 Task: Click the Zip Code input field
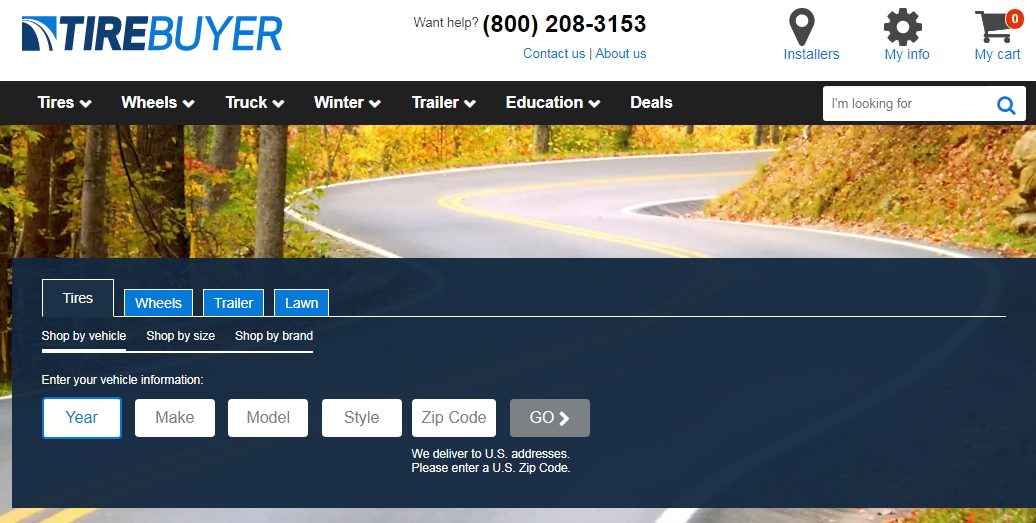454,417
